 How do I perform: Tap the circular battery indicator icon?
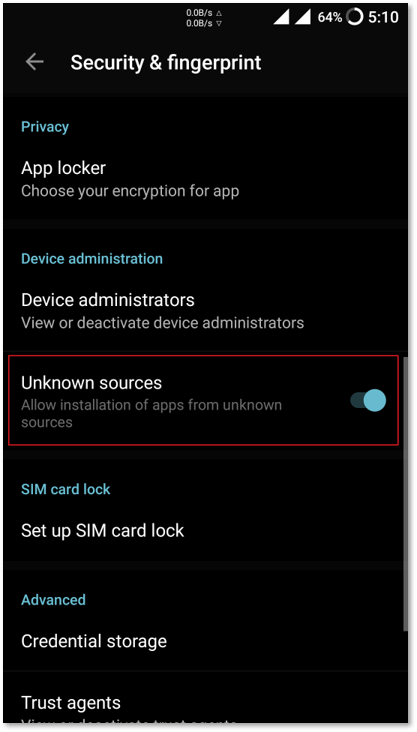[355, 17]
